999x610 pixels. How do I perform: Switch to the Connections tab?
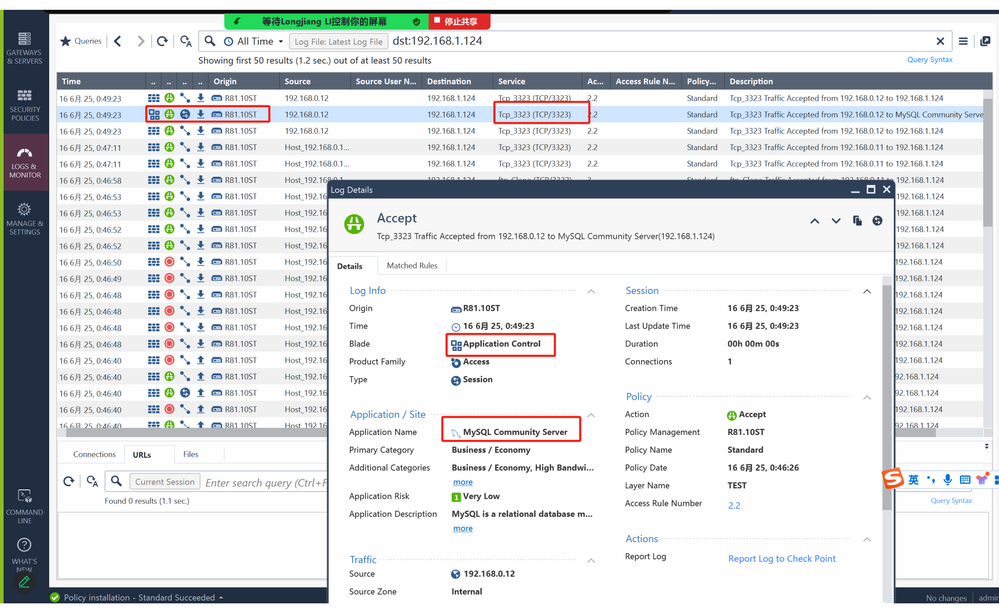(x=94, y=454)
